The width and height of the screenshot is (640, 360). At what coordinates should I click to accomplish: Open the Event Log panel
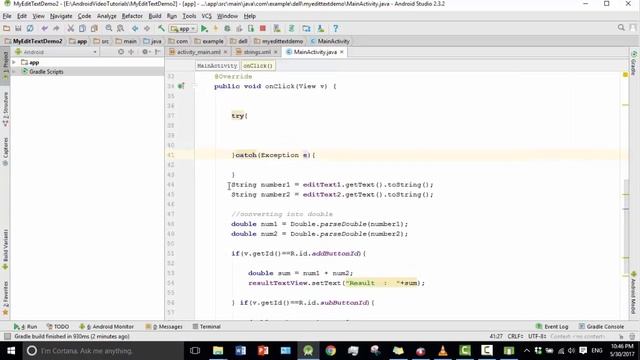click(552, 327)
